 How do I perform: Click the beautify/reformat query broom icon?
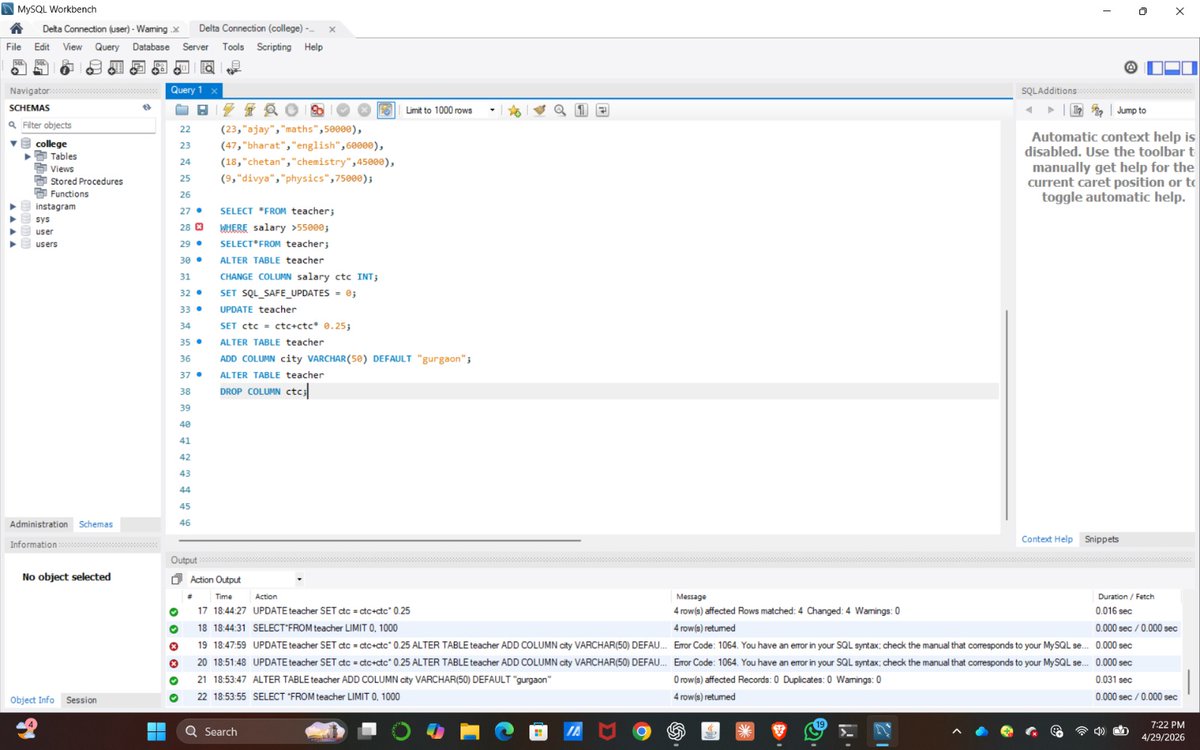[539, 110]
